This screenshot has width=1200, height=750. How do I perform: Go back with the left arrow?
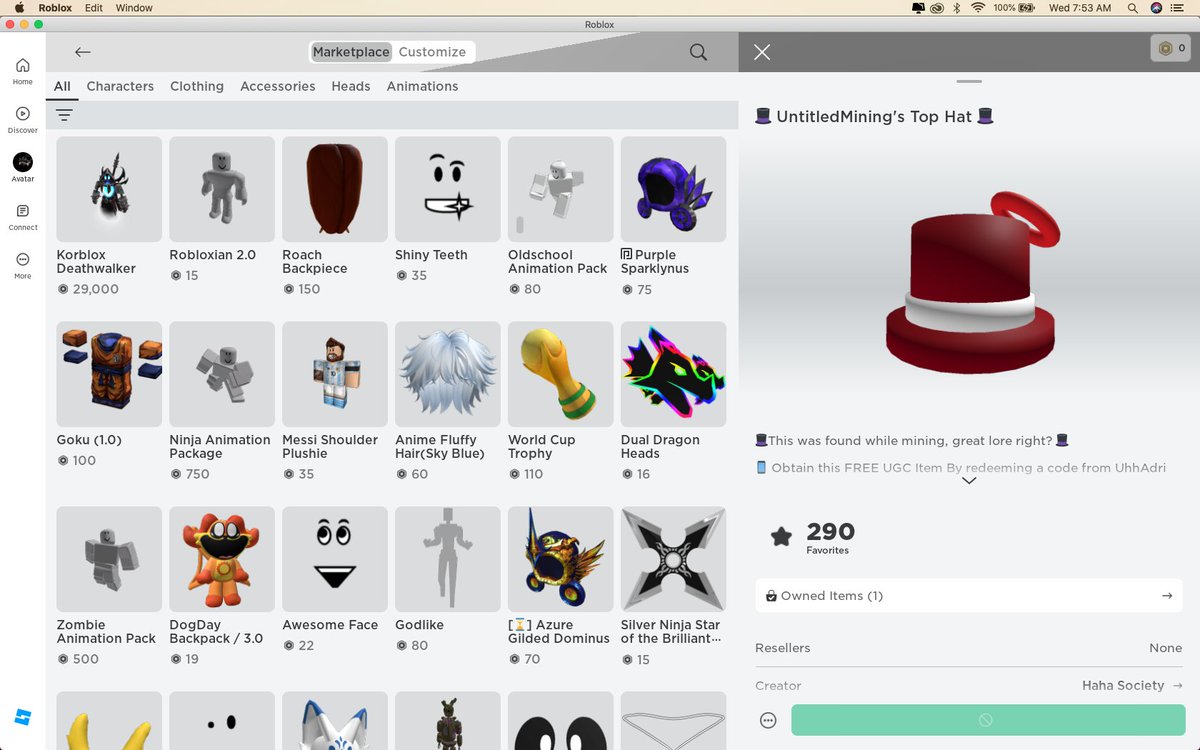tap(83, 52)
